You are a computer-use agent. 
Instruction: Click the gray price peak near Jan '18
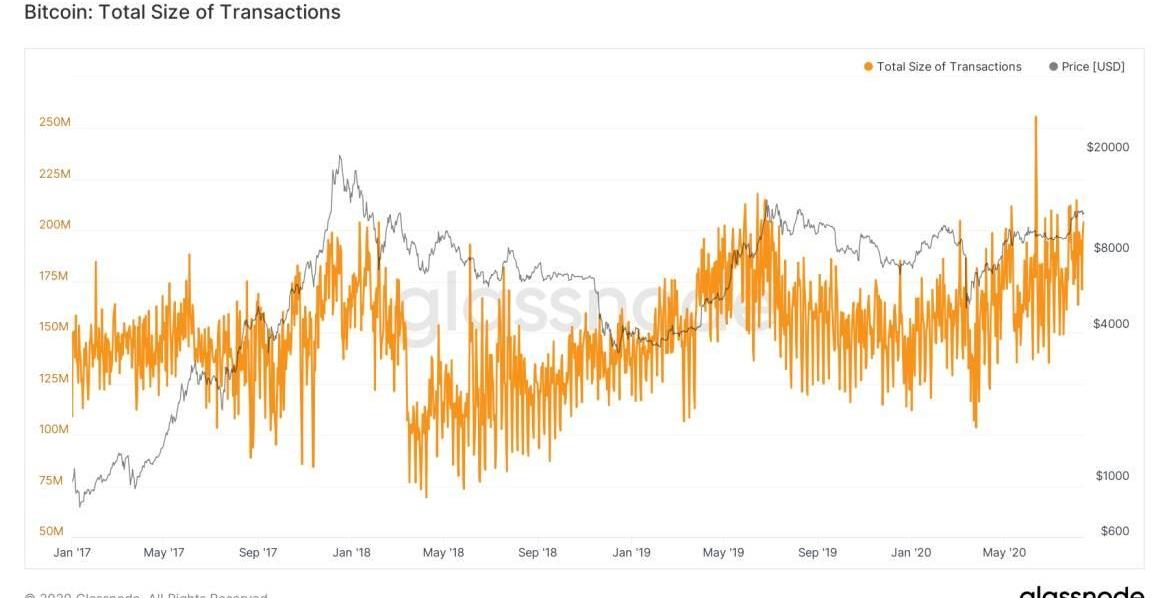click(340, 157)
